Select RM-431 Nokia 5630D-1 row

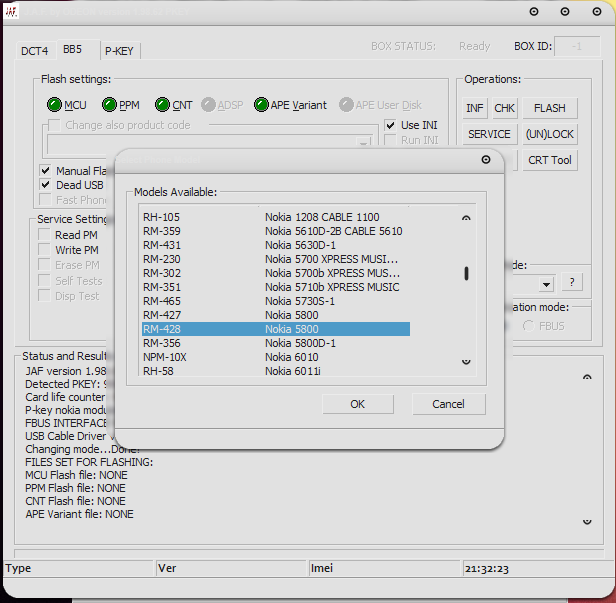click(x=276, y=245)
